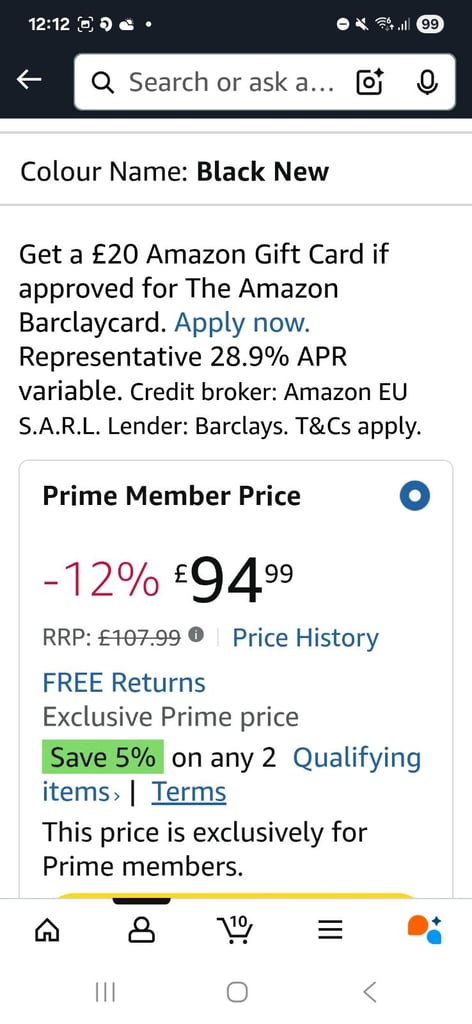
Task: Select the Prime Member Price radio button
Action: pos(415,497)
